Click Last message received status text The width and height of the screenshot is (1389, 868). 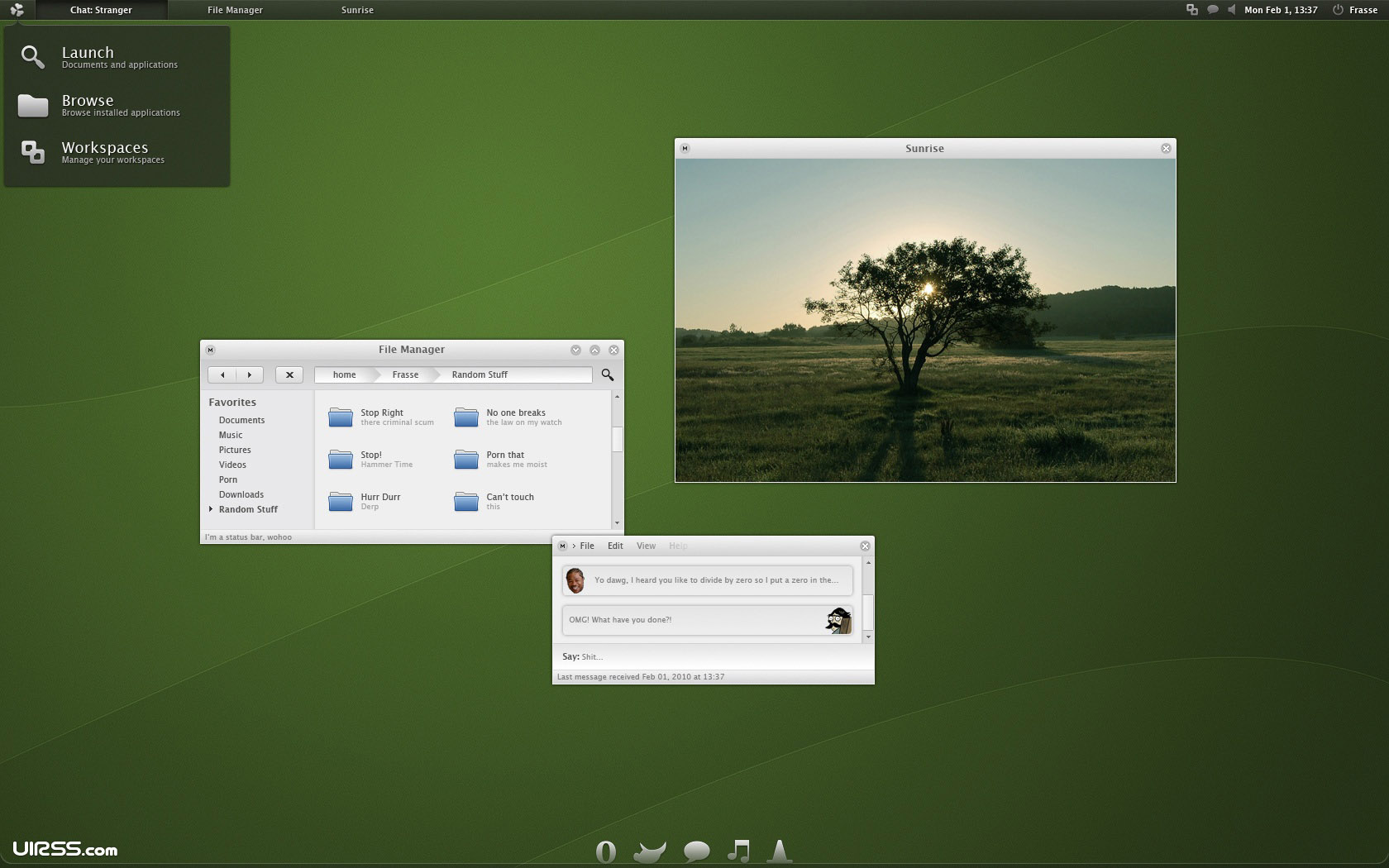pyautogui.click(x=641, y=677)
